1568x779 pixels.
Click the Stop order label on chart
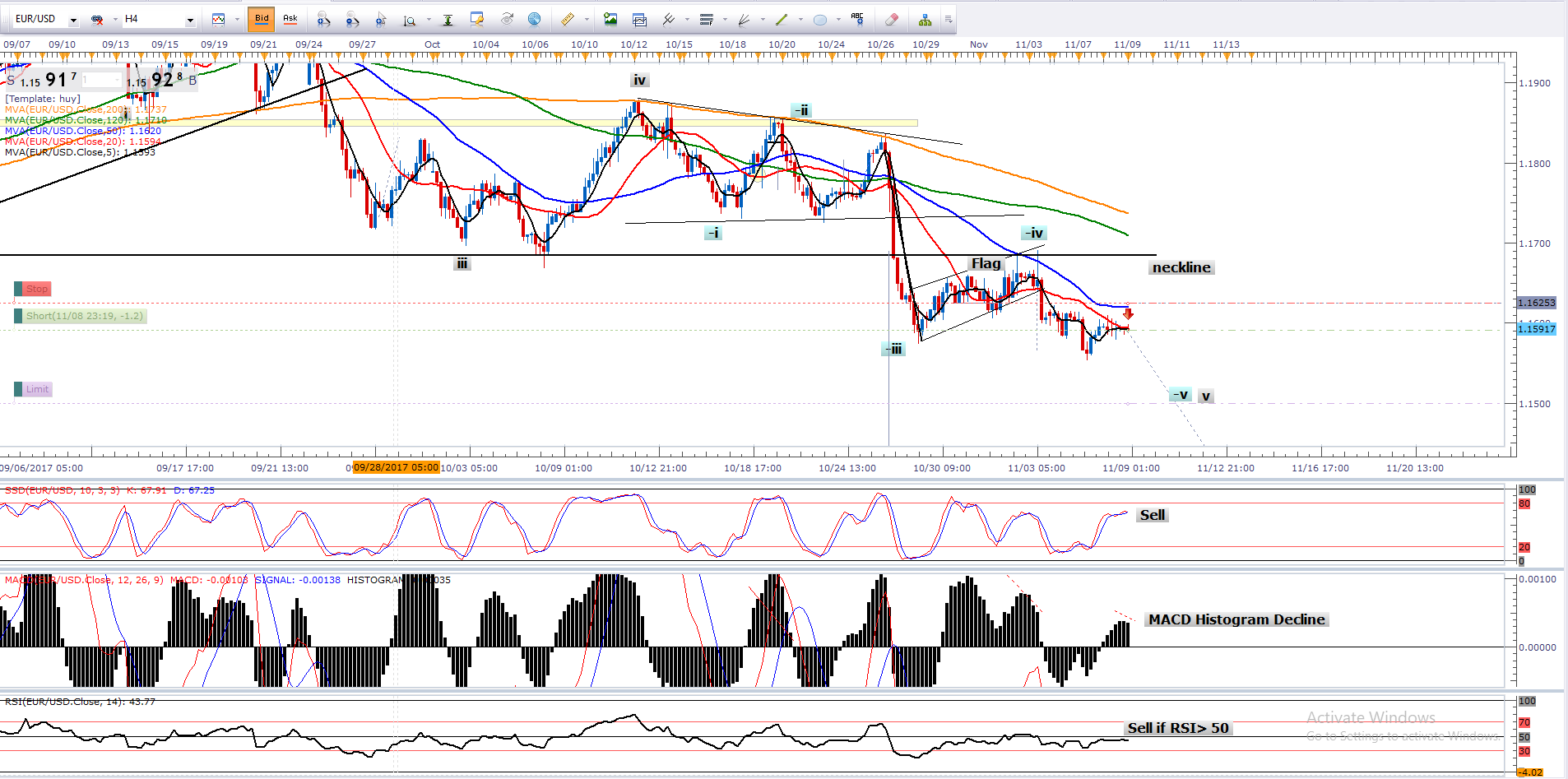[x=36, y=289]
